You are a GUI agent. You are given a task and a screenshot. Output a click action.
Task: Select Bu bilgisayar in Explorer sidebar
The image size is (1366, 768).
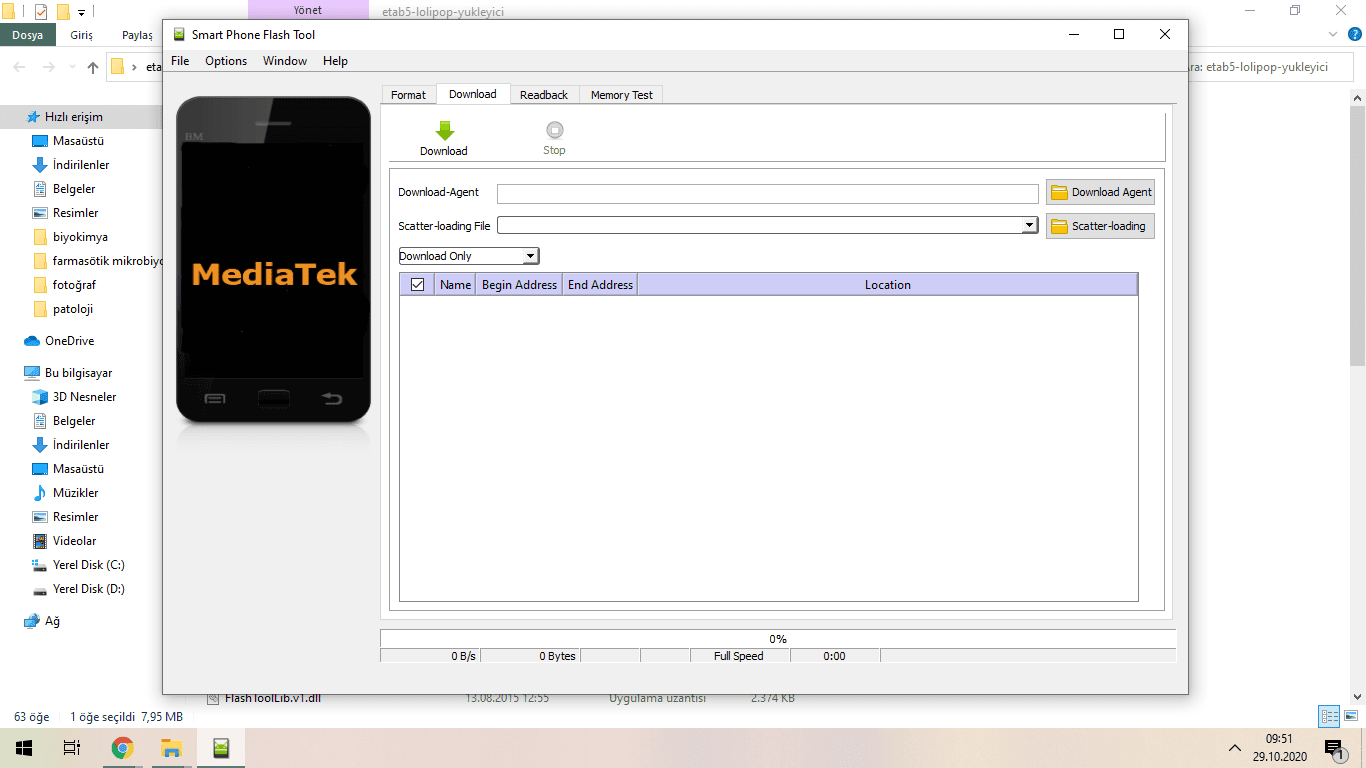coord(80,373)
